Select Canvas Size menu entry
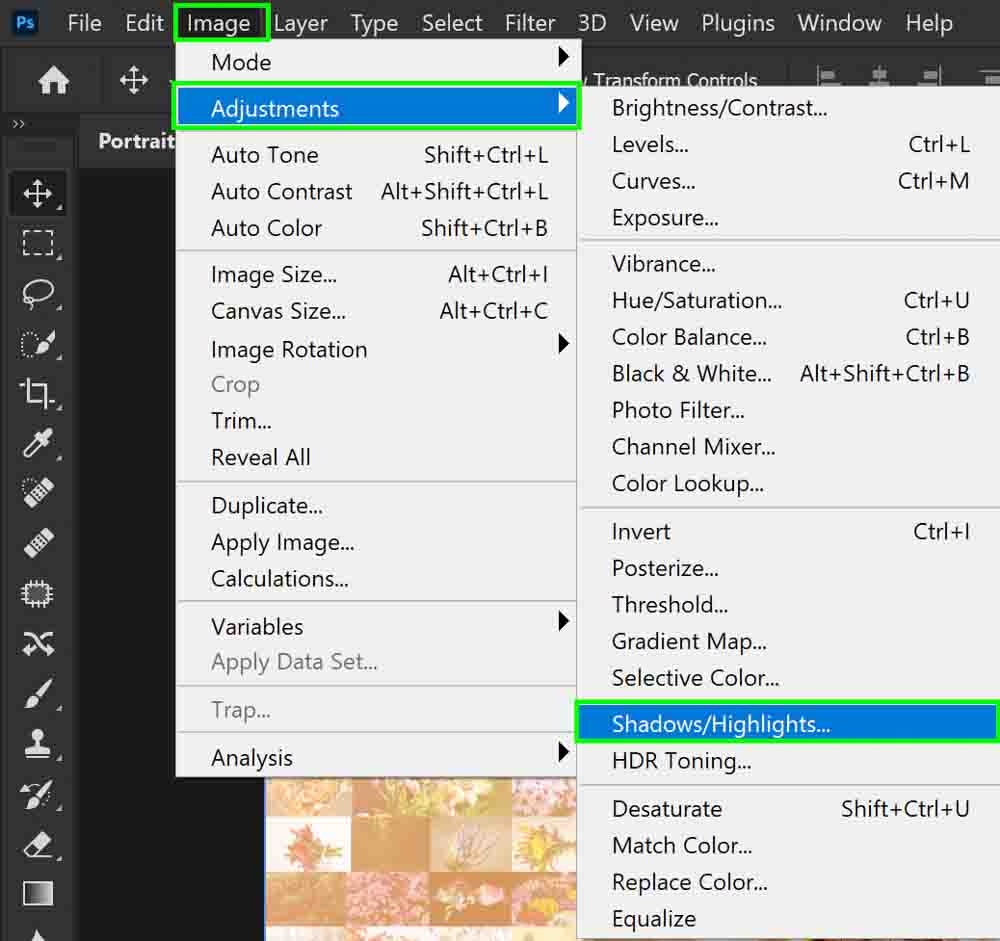The height and width of the screenshot is (941, 1000). (279, 311)
